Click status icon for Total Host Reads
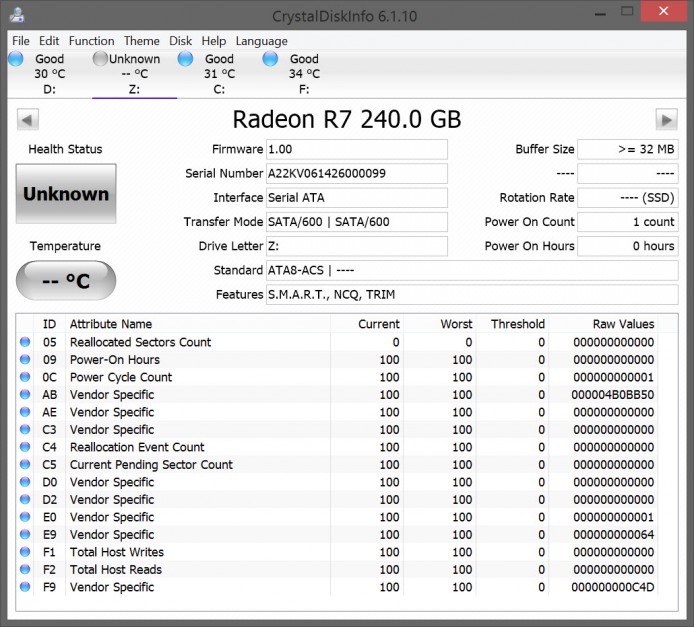The image size is (694, 627). [x=25, y=569]
